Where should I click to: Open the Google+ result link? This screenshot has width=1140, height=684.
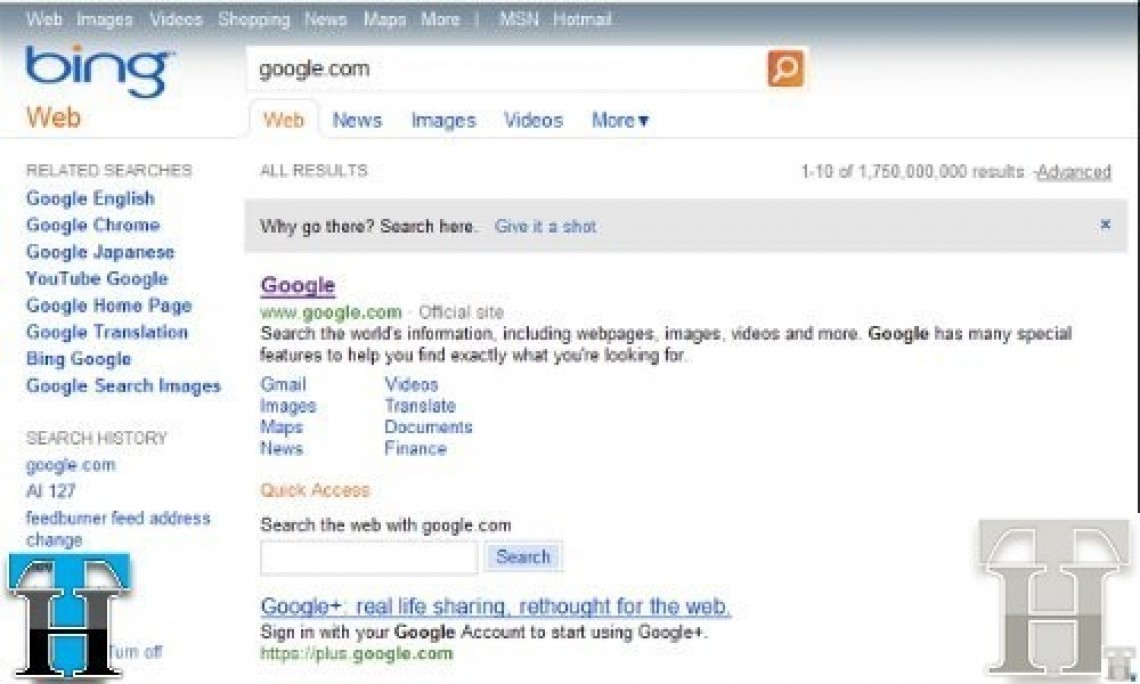click(x=496, y=606)
